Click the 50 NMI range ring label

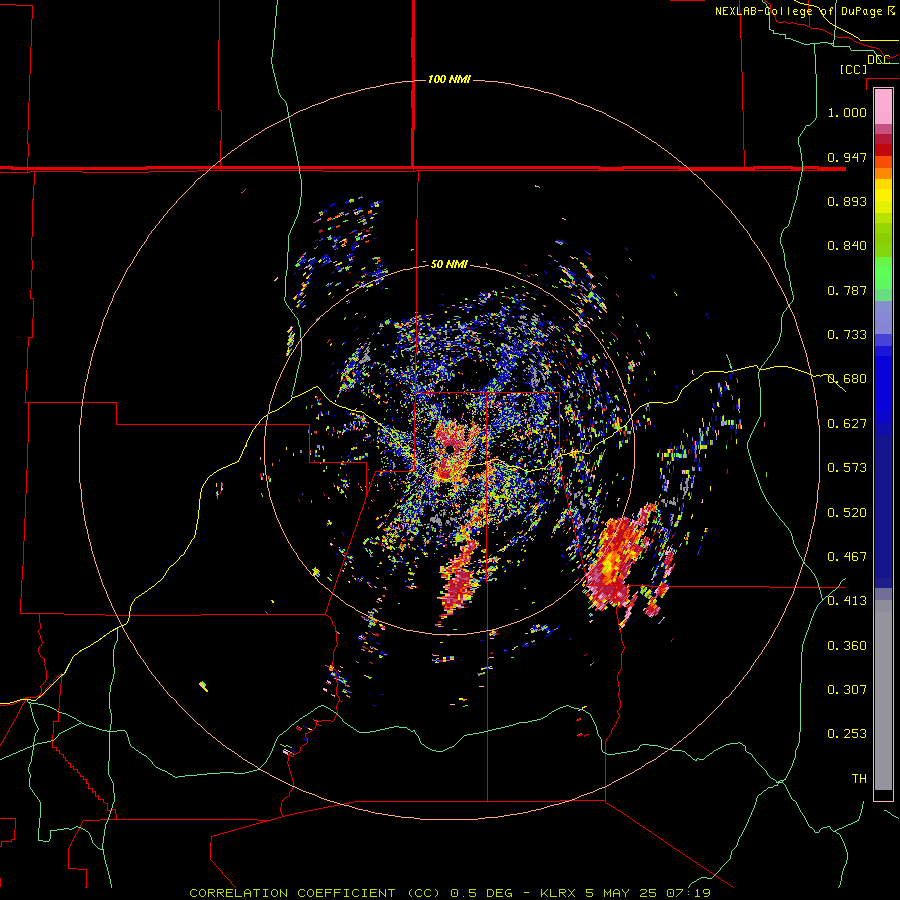(449, 264)
